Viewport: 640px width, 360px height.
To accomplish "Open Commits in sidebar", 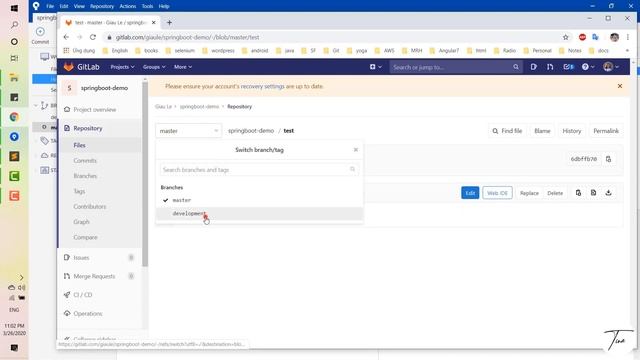I will point(85,160).
